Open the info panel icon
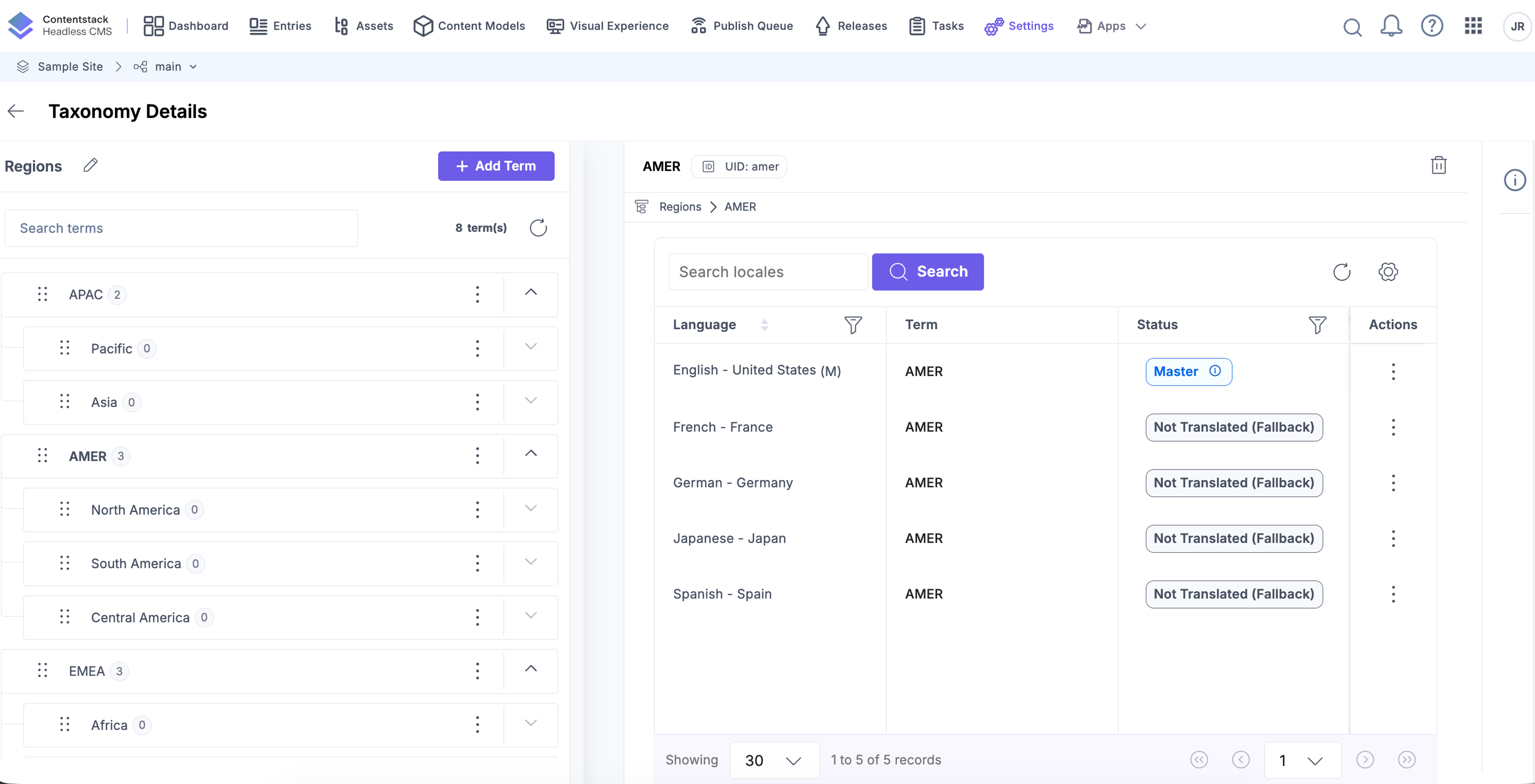 click(x=1514, y=180)
